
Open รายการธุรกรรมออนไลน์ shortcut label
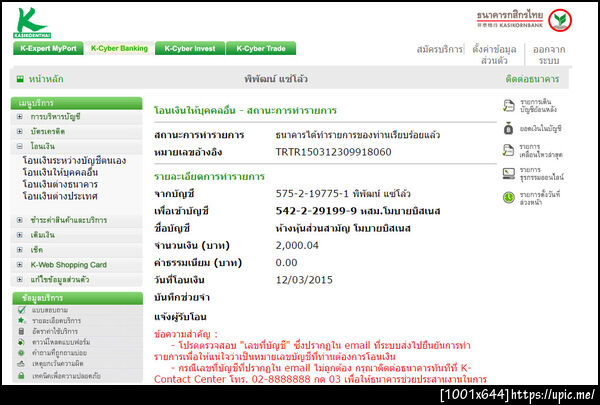coord(541,173)
